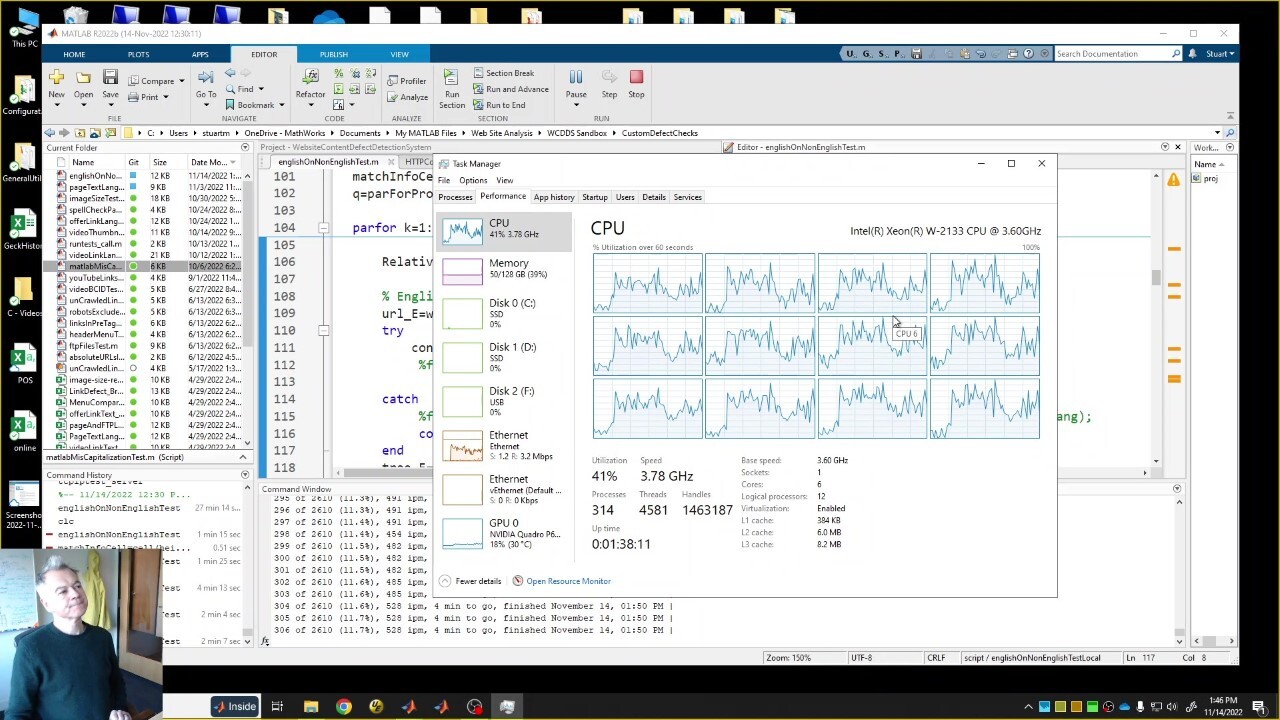Click the Run Section icon

click(x=452, y=78)
